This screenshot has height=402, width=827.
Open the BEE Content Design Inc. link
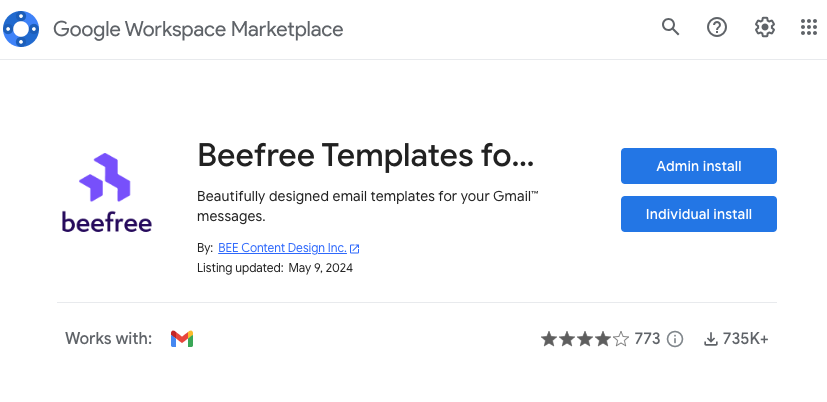click(282, 248)
